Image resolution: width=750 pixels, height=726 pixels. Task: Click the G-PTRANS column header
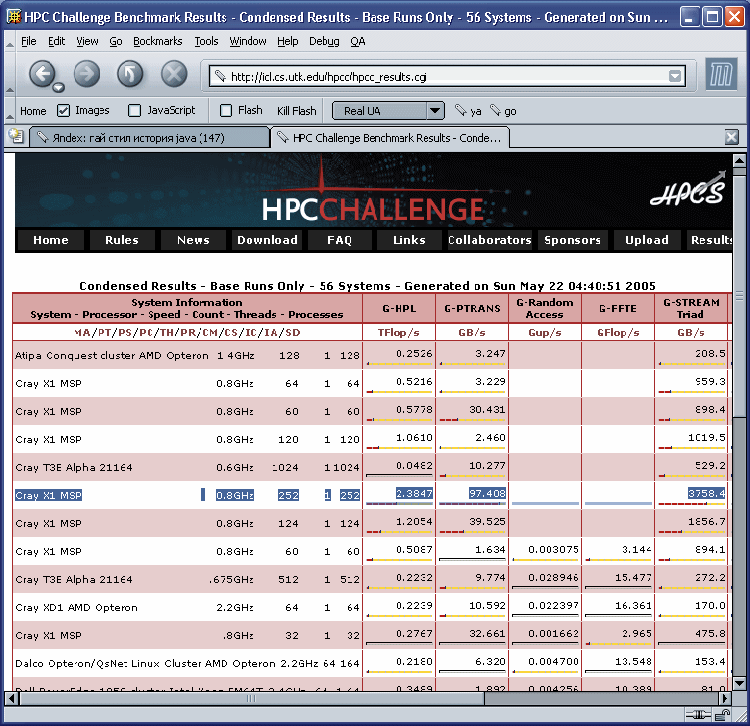[x=472, y=308]
